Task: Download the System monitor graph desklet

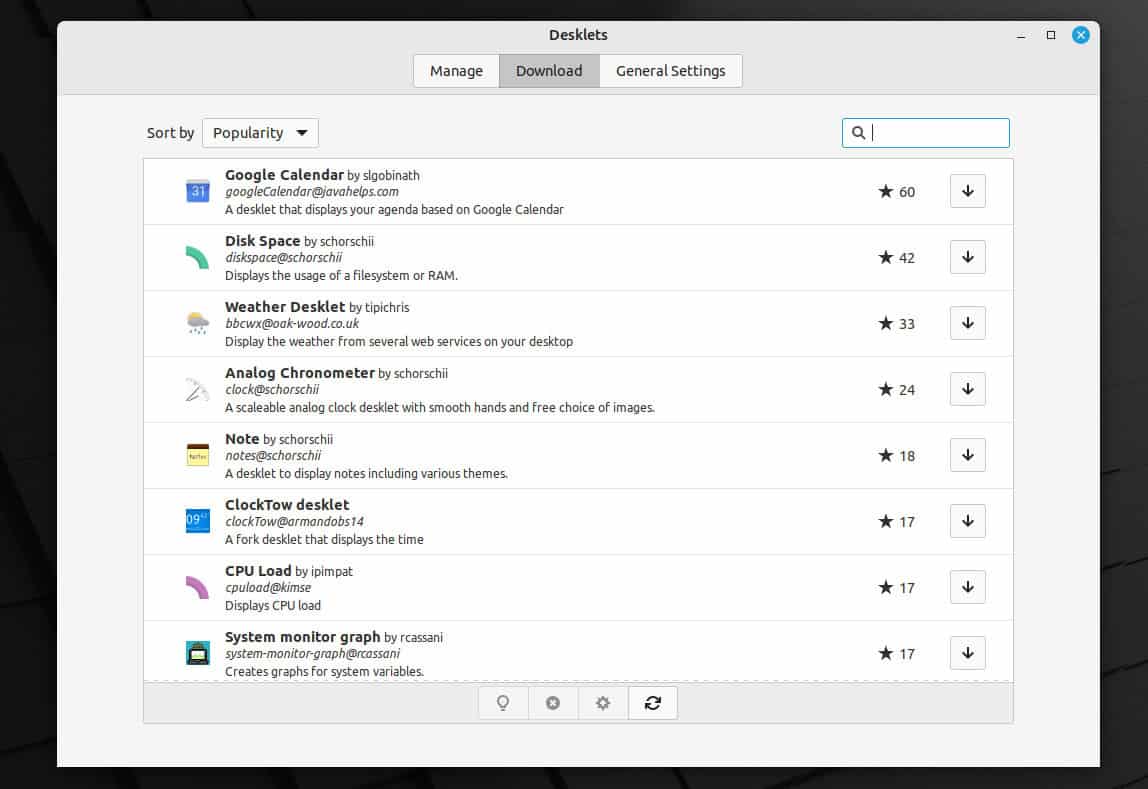Action: pos(967,653)
